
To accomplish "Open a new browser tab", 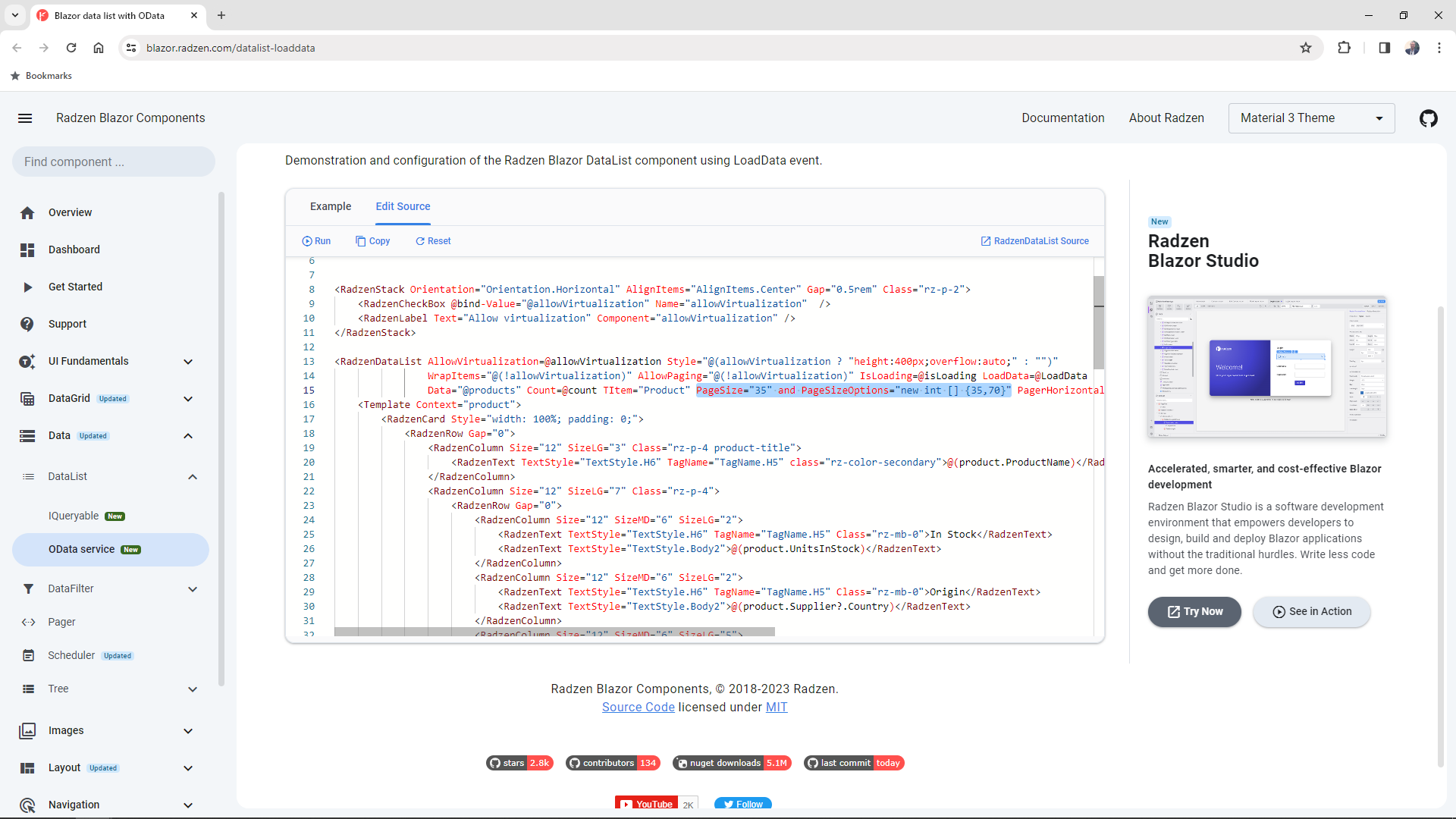I will 221,15.
